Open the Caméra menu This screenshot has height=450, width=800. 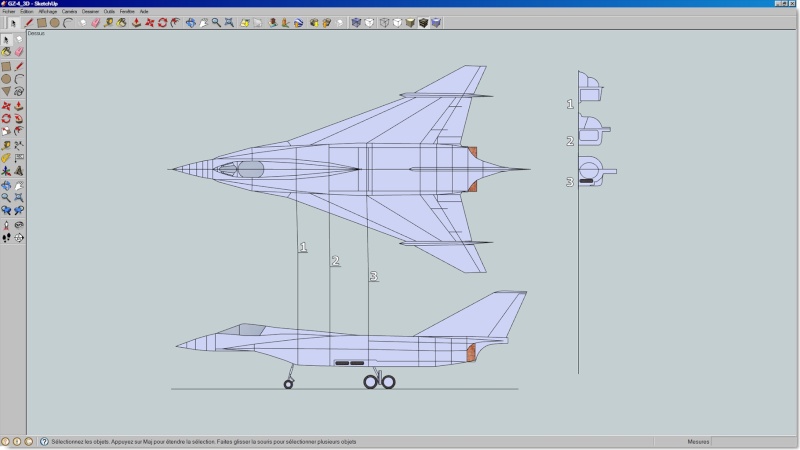click(69, 11)
